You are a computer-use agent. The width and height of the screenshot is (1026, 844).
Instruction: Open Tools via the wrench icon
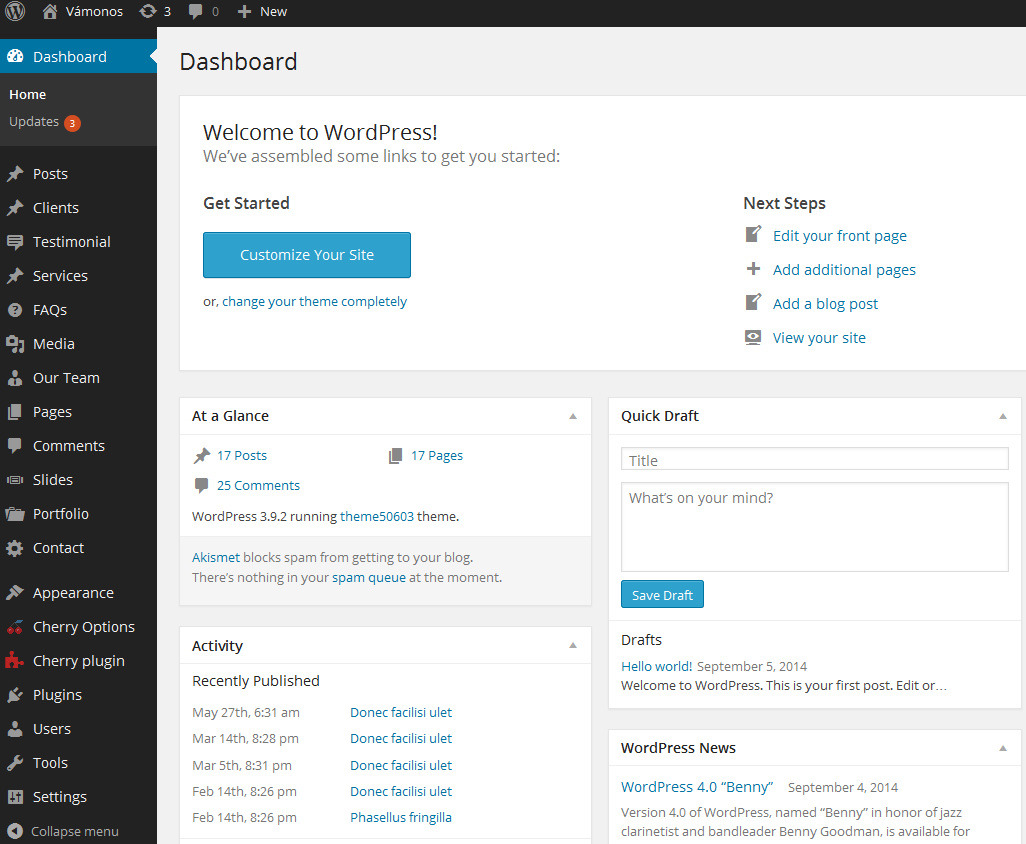coord(15,762)
